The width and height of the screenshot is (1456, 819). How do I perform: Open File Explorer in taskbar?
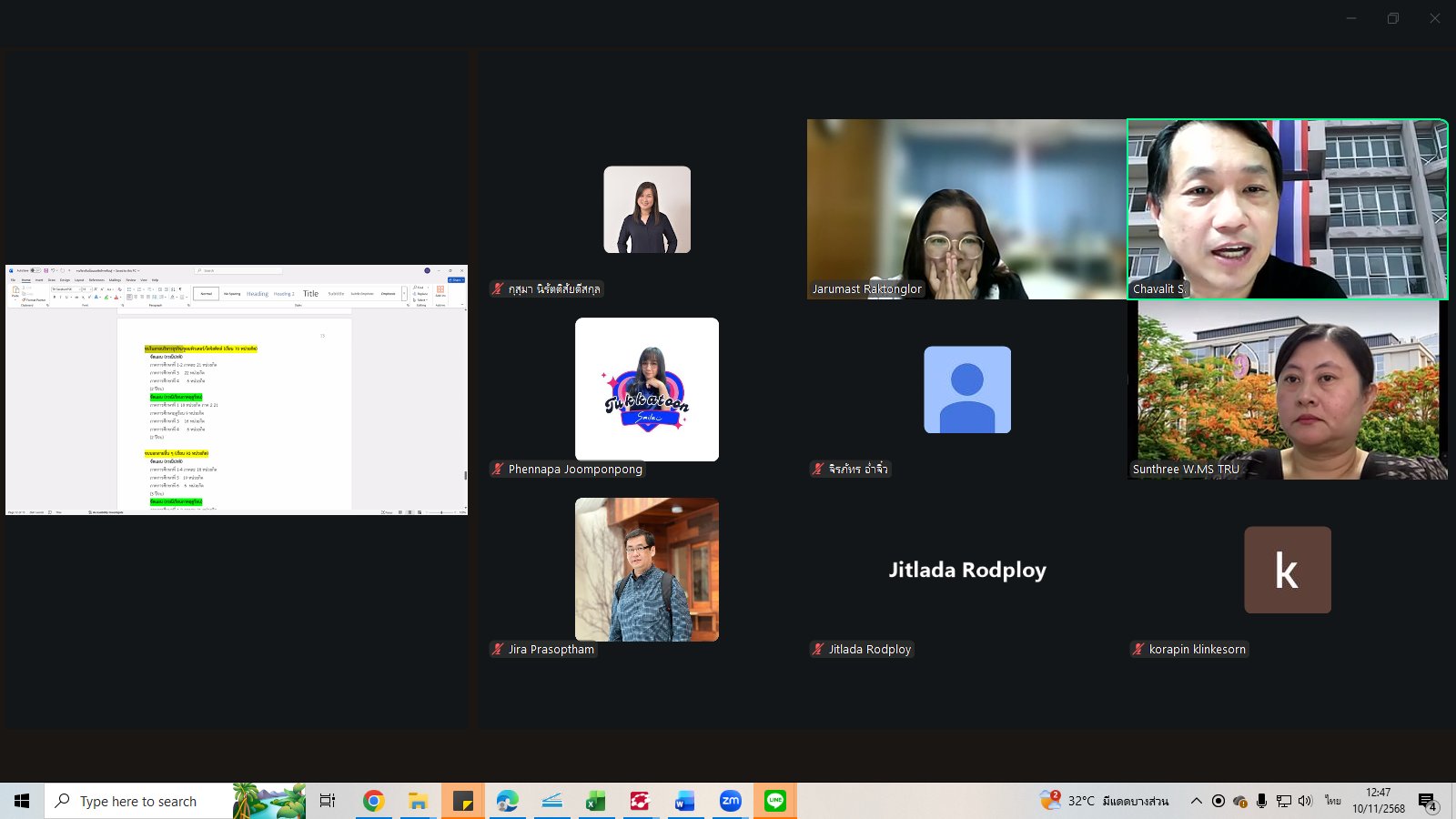(418, 801)
